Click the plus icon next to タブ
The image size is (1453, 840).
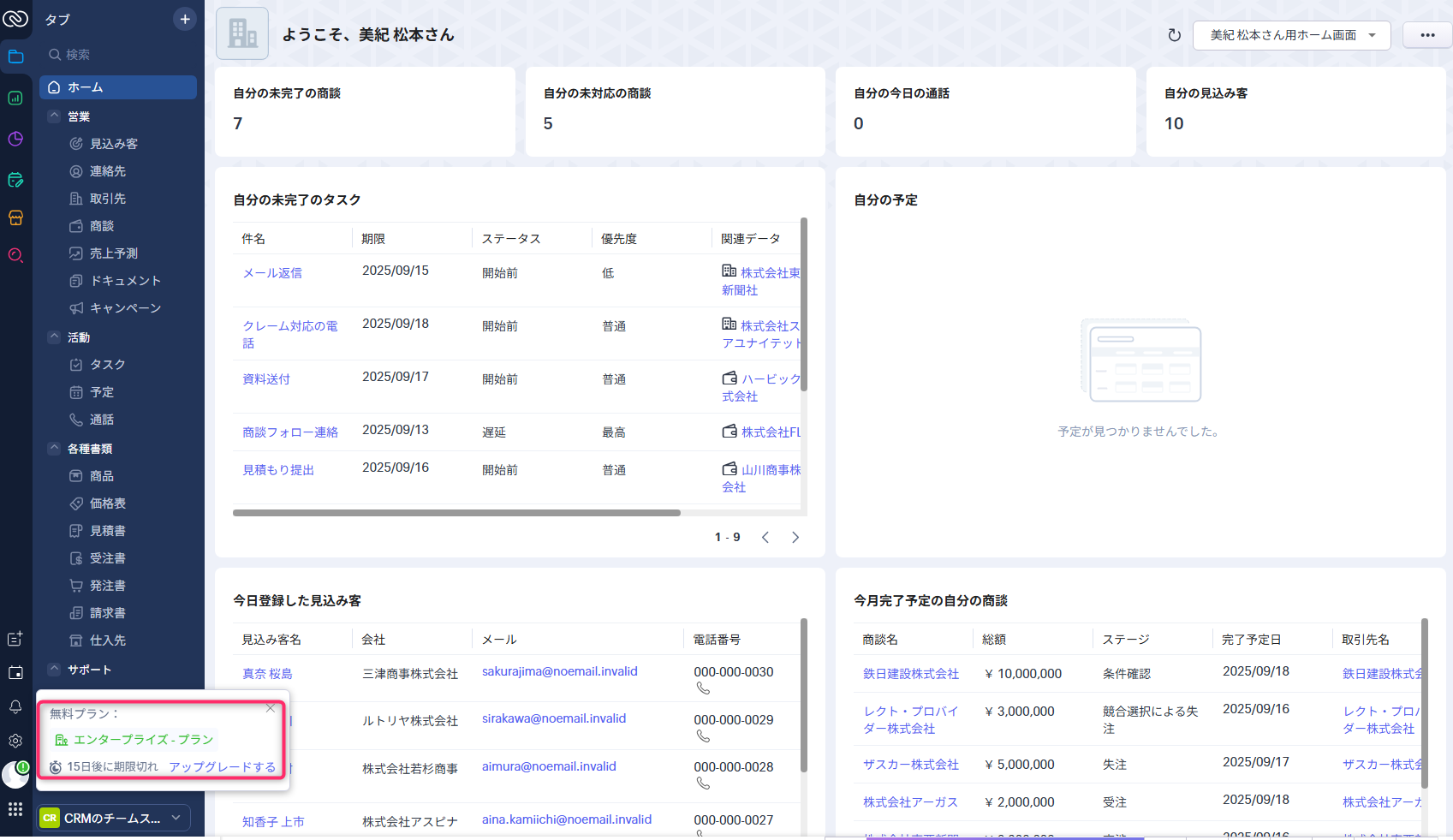(185, 19)
